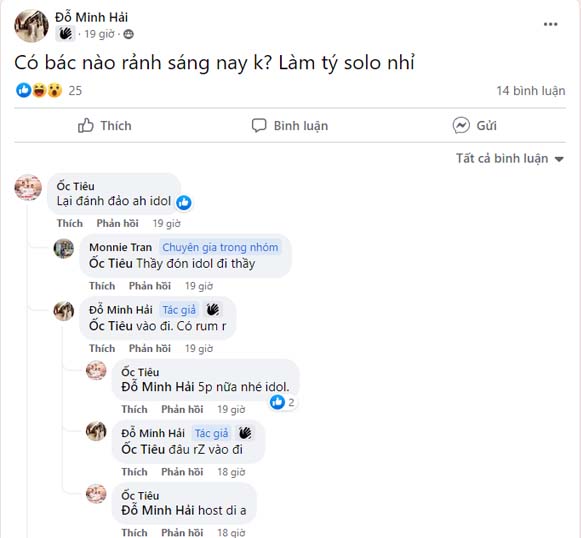
Task: Open the three-dot post options menu
Action: click(550, 24)
